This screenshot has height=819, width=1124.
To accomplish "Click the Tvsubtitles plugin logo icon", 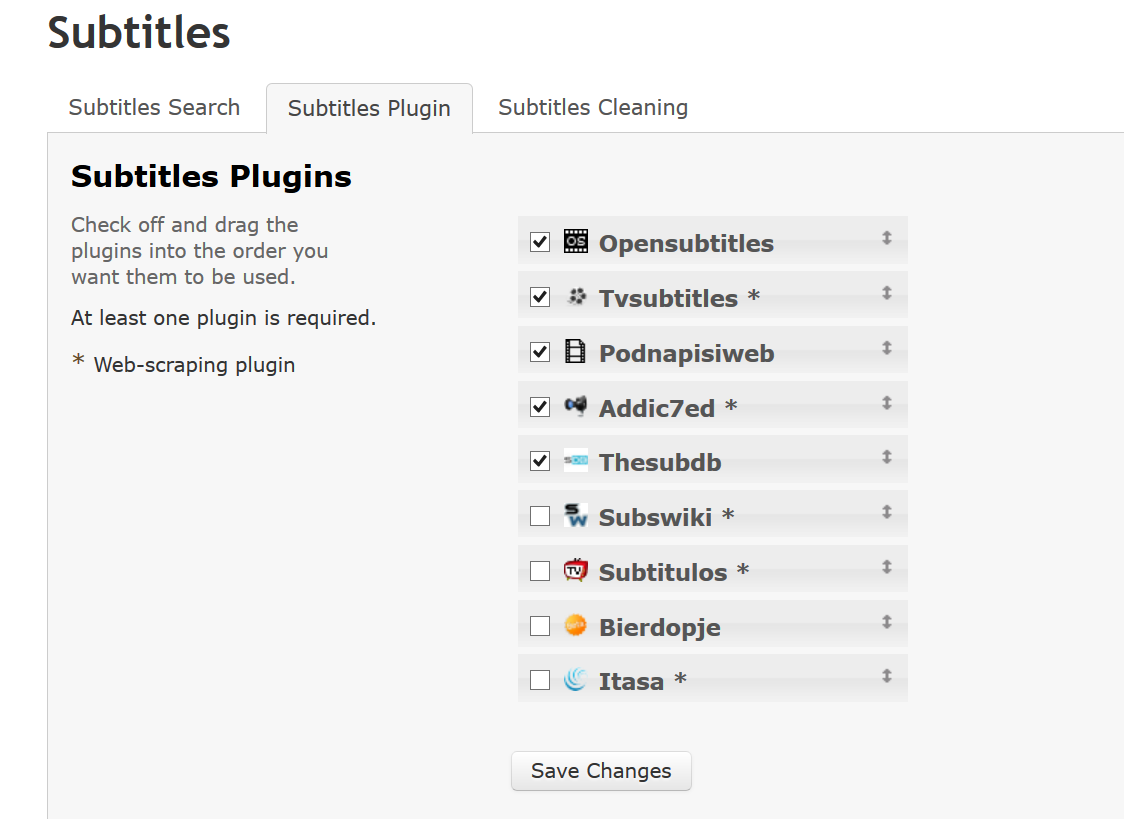I will 575,296.
